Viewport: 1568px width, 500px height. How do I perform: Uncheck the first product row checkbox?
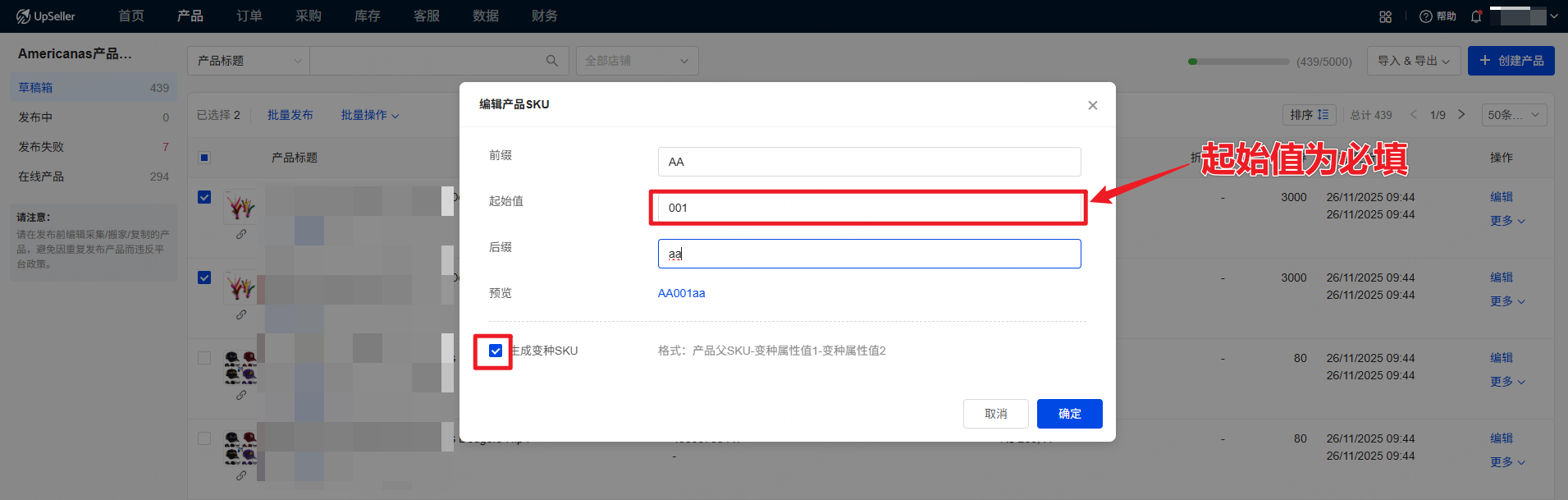(x=204, y=197)
